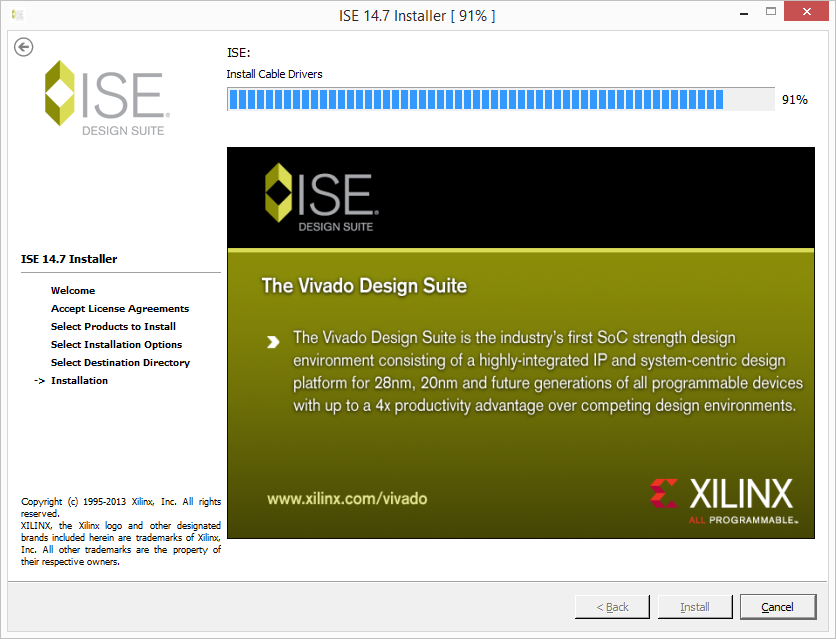Click the Cancel button
The width and height of the screenshot is (836, 639).
point(777,606)
